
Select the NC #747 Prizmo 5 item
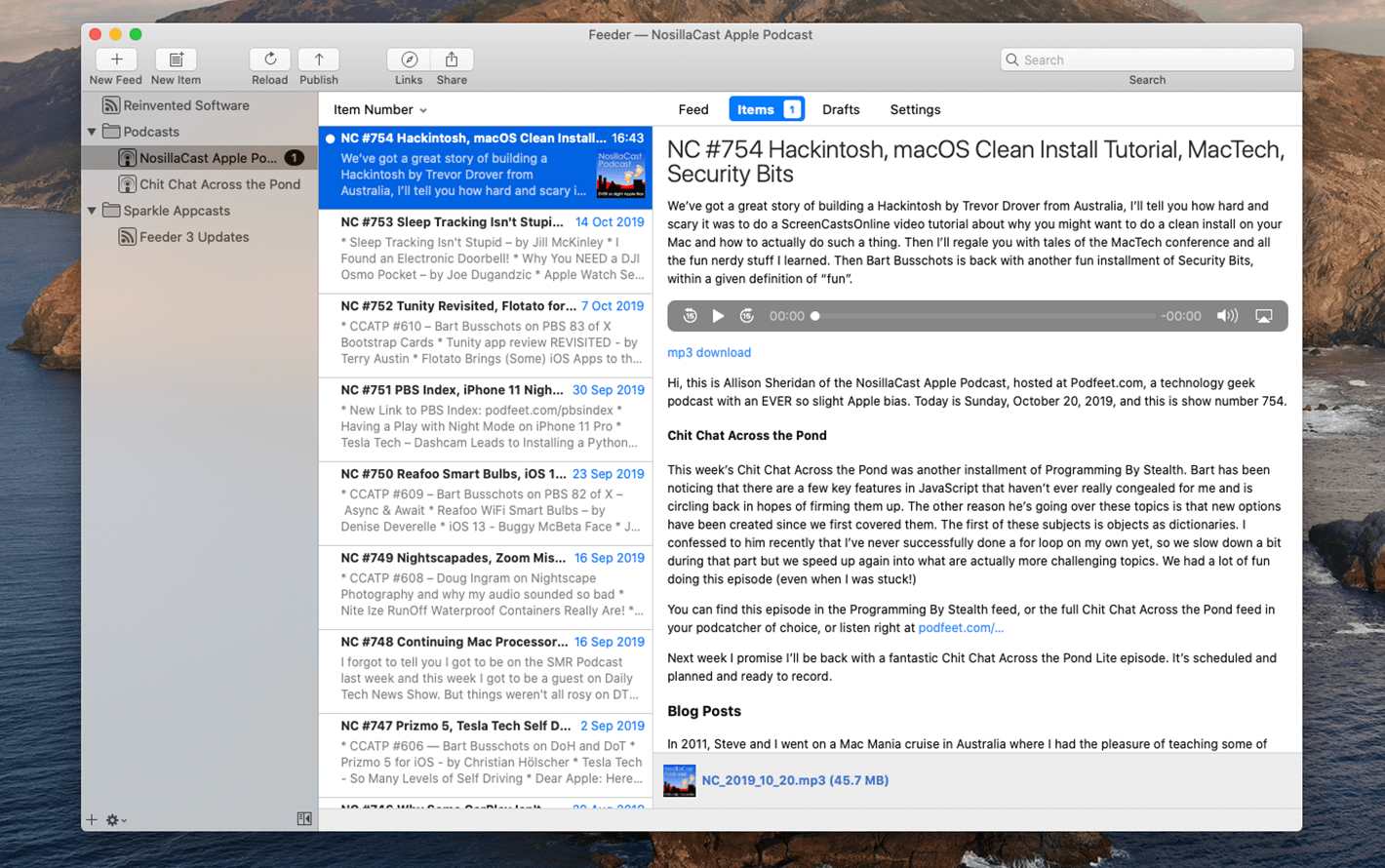[x=486, y=755]
